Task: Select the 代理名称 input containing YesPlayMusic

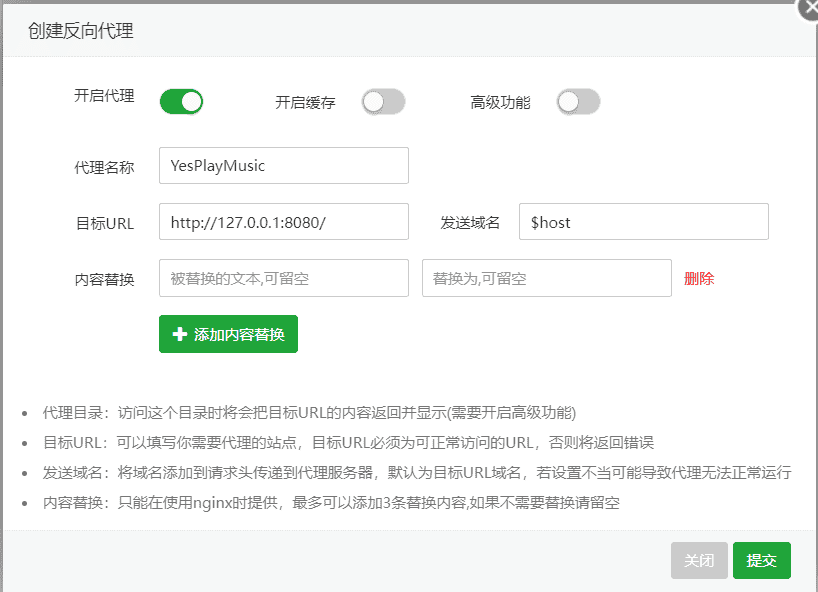Action: 283,165
